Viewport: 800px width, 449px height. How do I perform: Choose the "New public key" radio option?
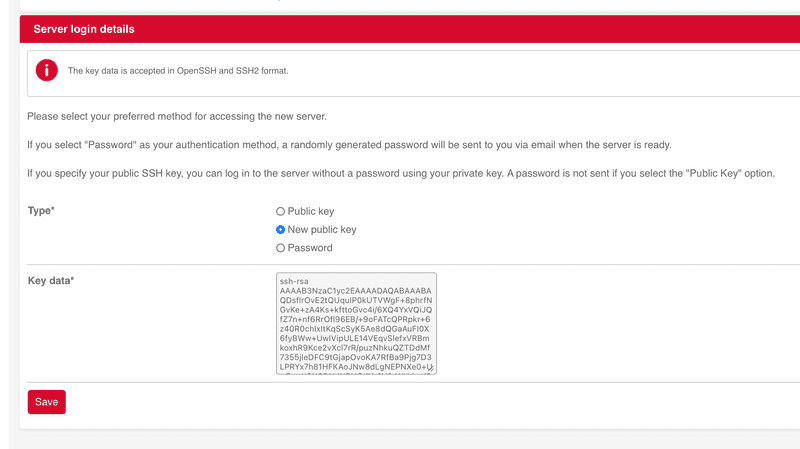(281, 230)
